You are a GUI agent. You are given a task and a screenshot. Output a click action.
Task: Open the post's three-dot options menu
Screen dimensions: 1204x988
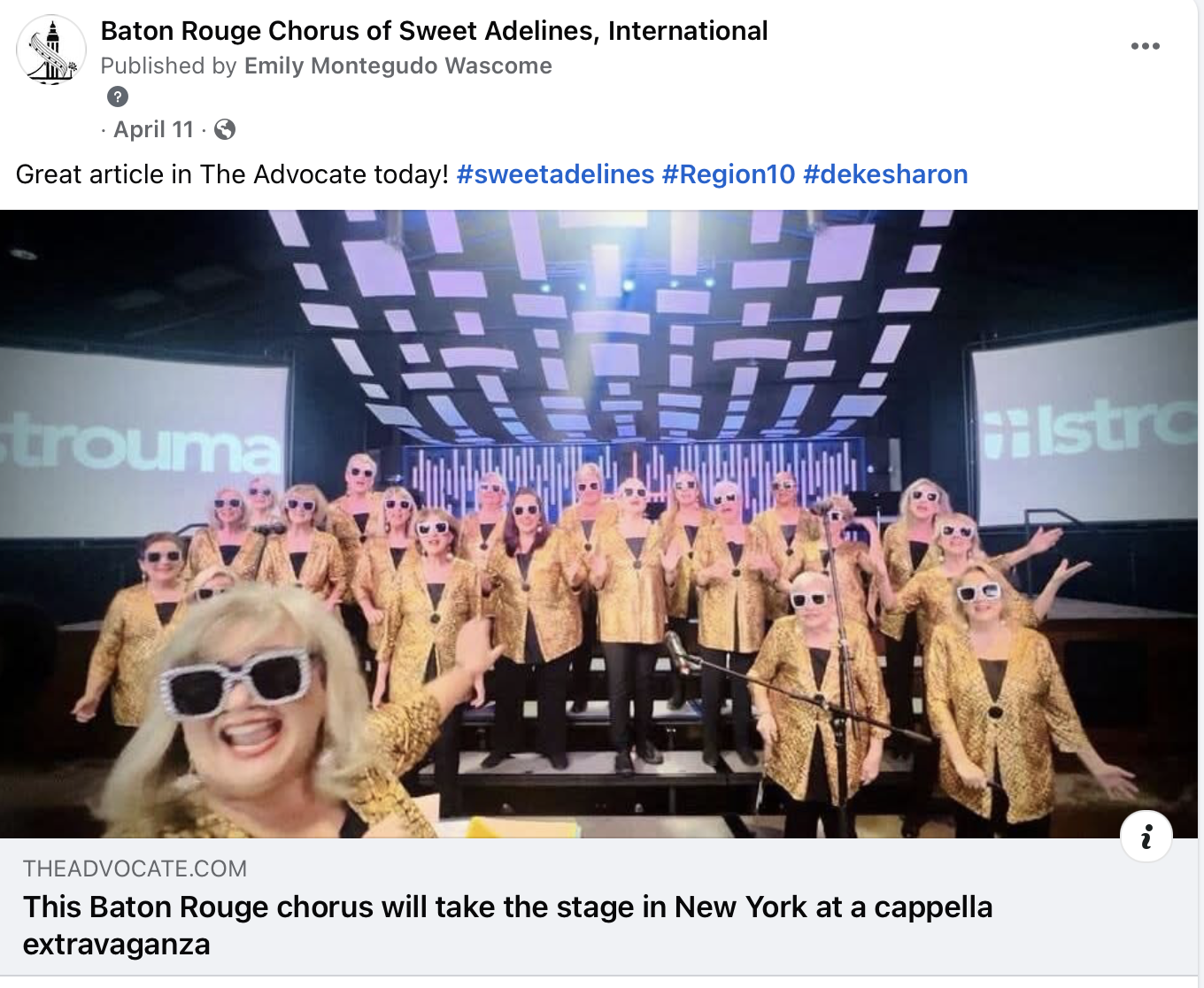(x=1145, y=46)
